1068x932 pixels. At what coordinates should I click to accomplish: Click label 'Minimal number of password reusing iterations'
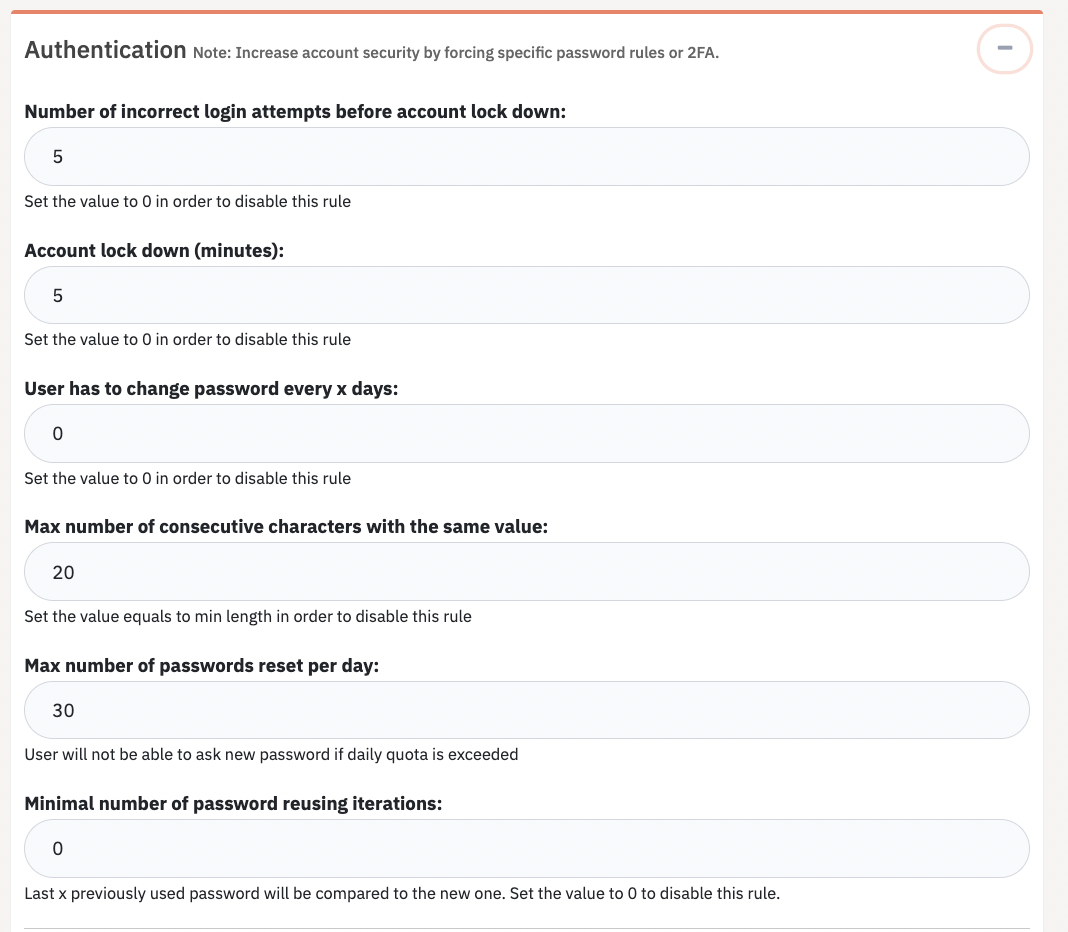(233, 804)
